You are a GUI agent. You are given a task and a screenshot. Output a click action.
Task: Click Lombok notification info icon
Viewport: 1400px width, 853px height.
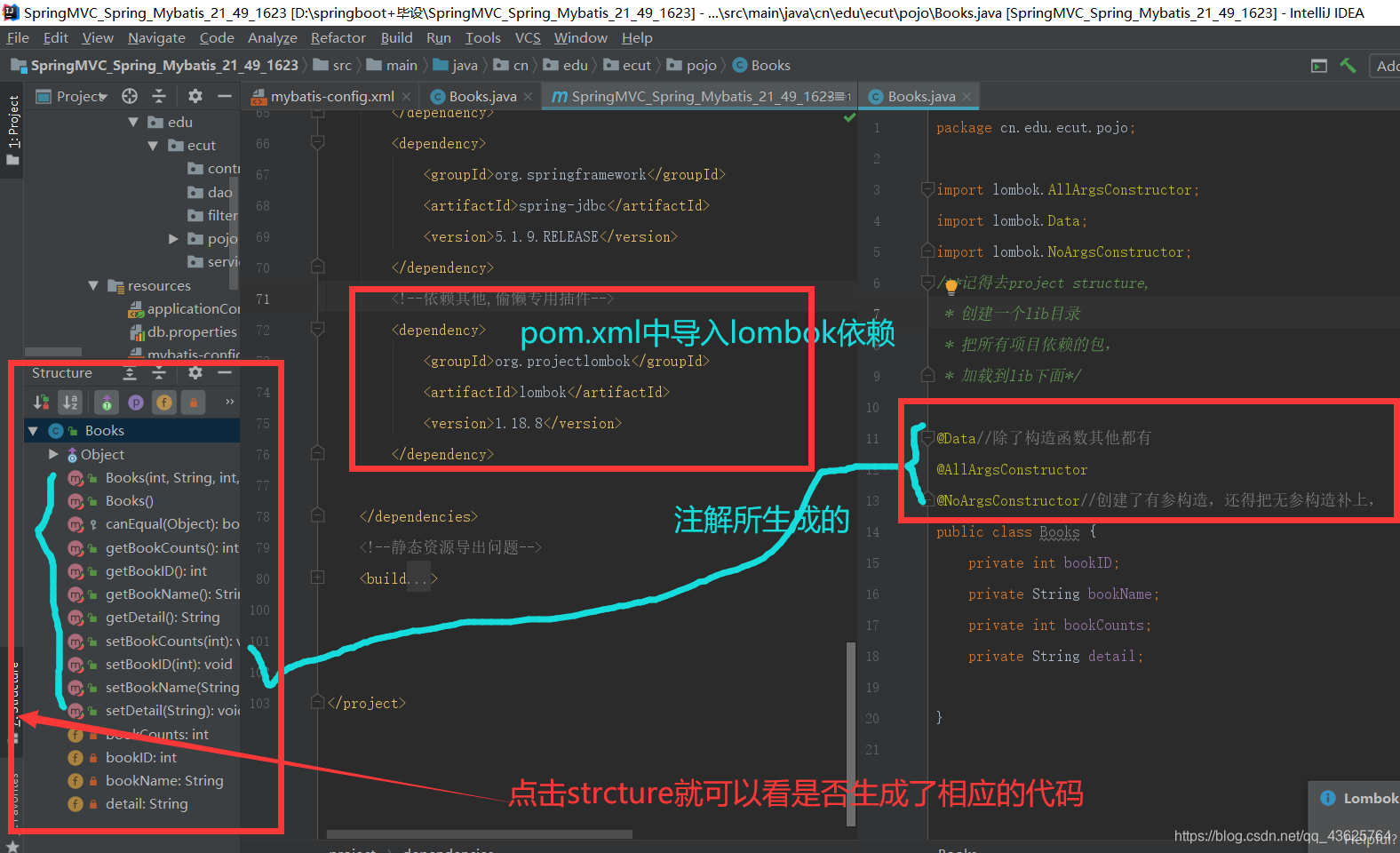(x=1328, y=798)
